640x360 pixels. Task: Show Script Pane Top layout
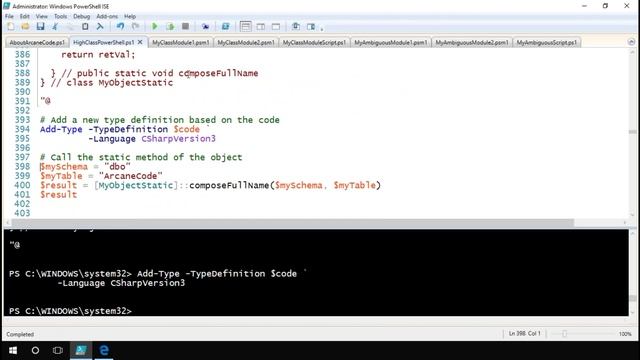click(x=246, y=27)
